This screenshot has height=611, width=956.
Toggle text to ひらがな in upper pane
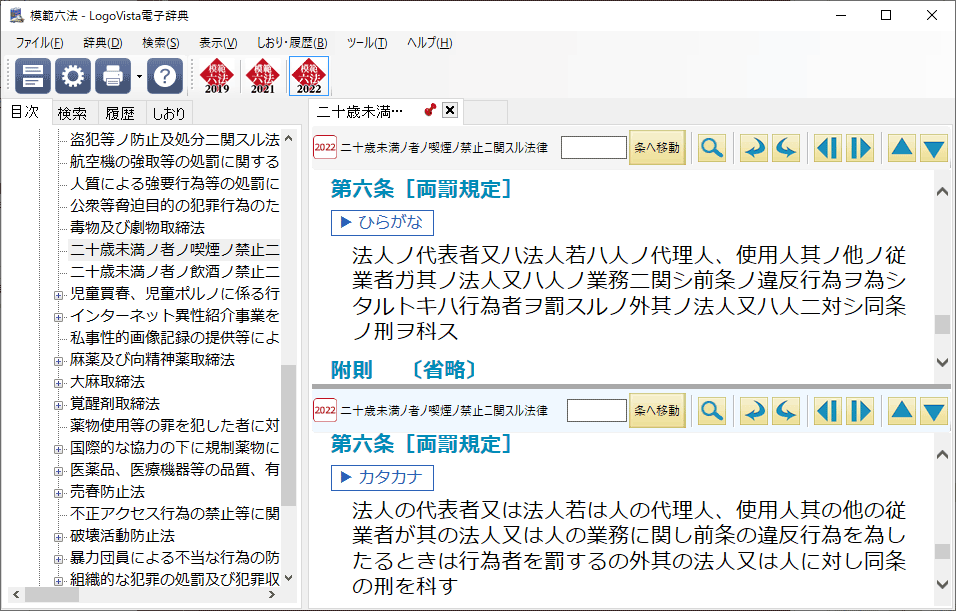(382, 223)
